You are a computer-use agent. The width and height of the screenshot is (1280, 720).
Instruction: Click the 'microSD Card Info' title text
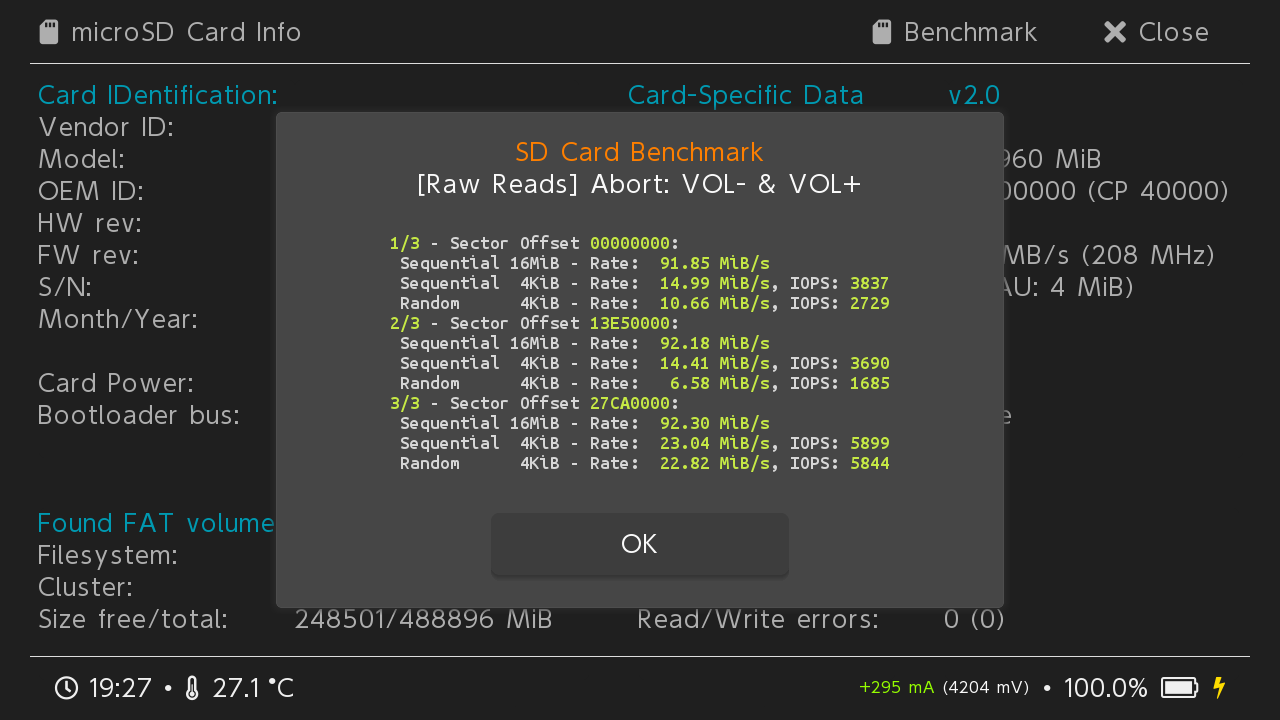point(186,32)
